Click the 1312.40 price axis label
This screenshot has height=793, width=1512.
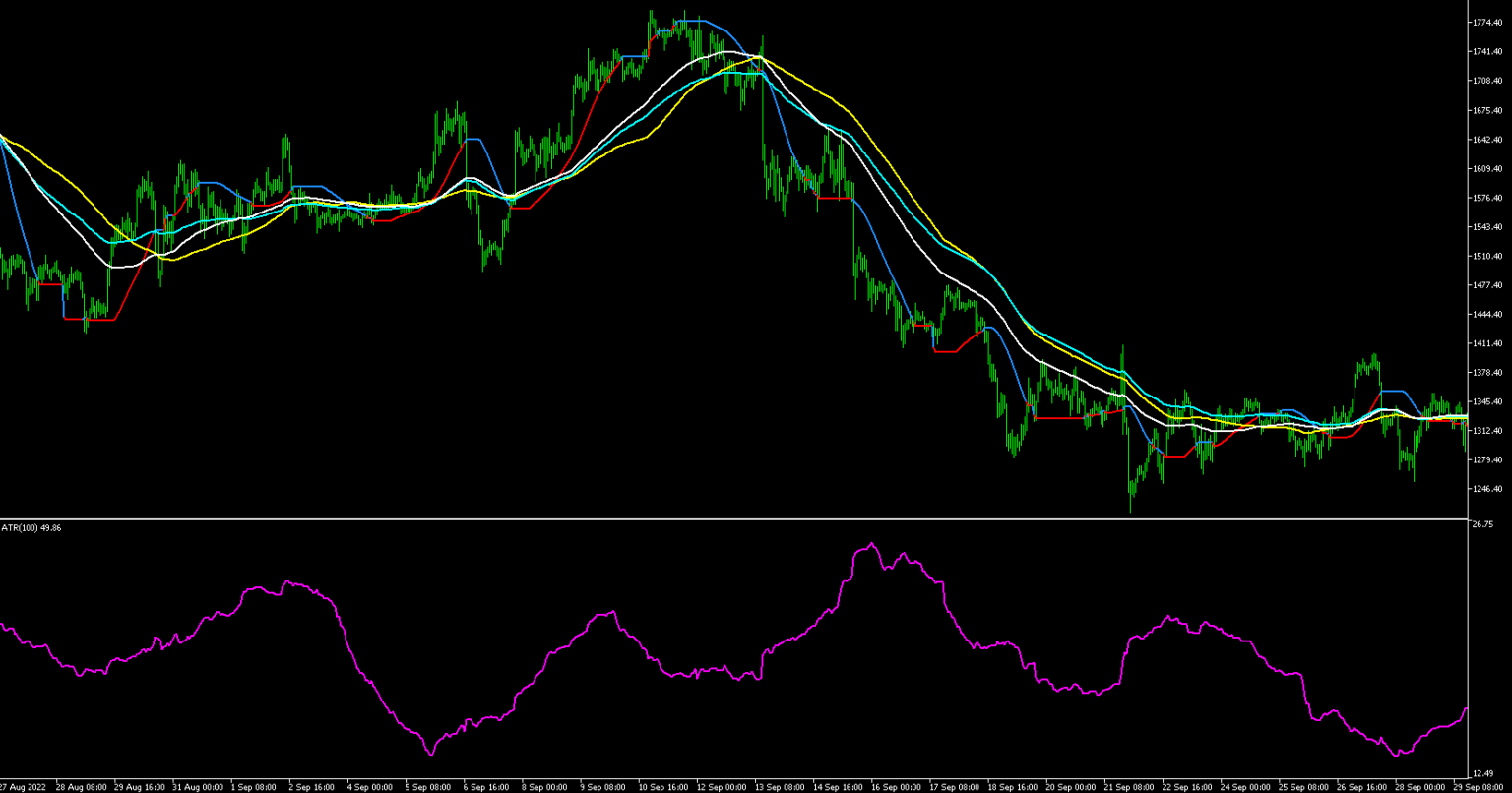[x=1486, y=431]
